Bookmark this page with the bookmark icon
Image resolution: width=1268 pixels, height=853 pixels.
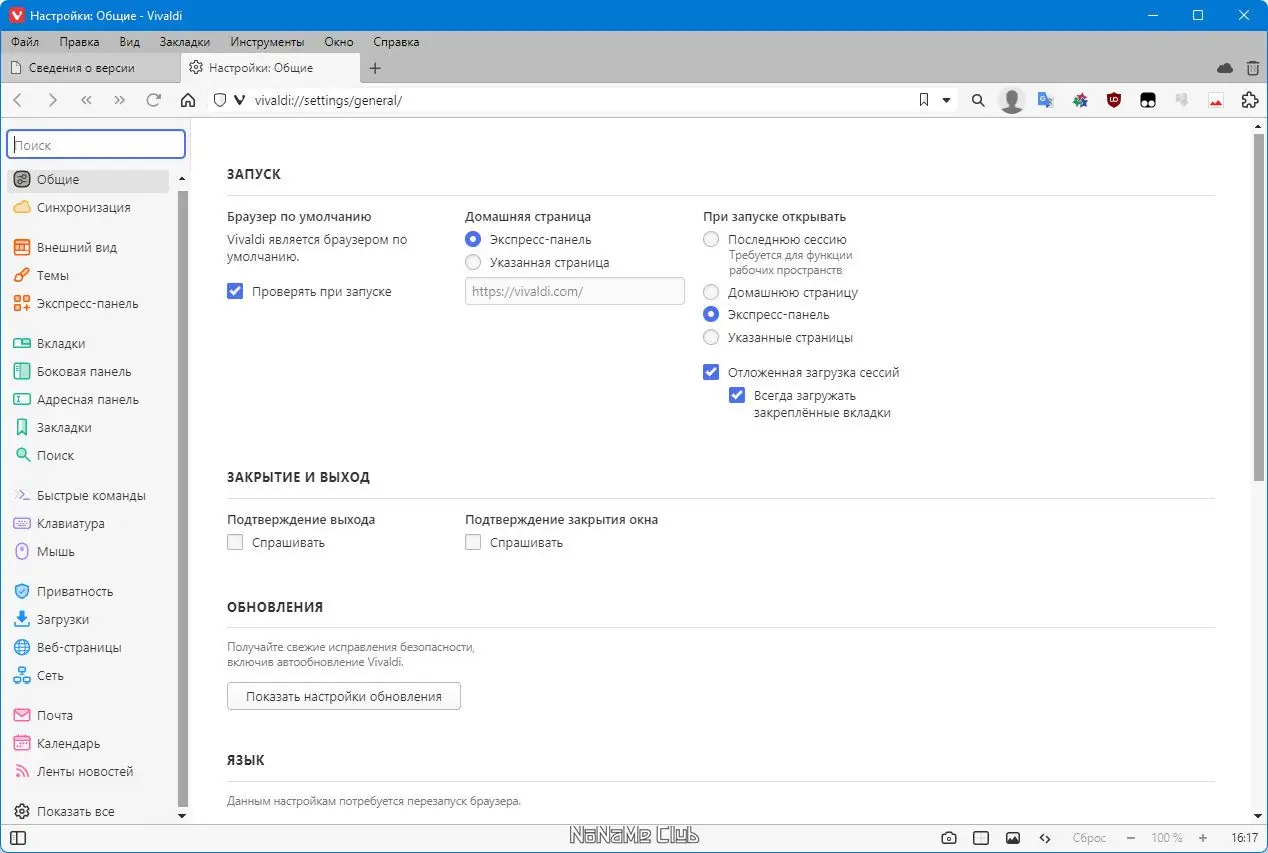(x=924, y=100)
